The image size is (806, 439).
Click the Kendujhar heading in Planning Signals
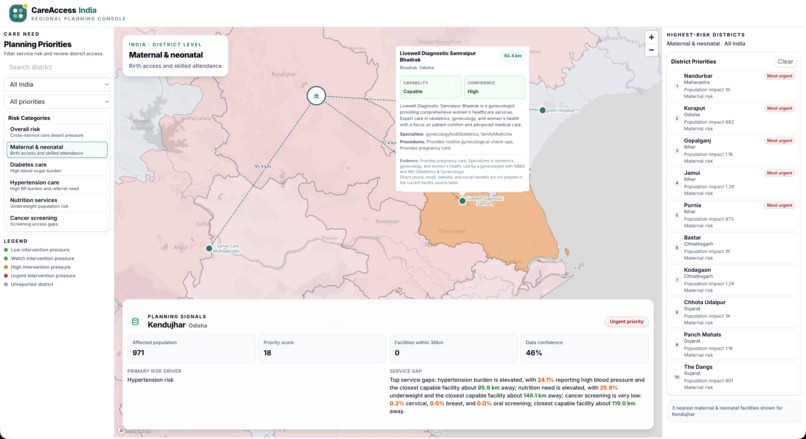coord(167,325)
